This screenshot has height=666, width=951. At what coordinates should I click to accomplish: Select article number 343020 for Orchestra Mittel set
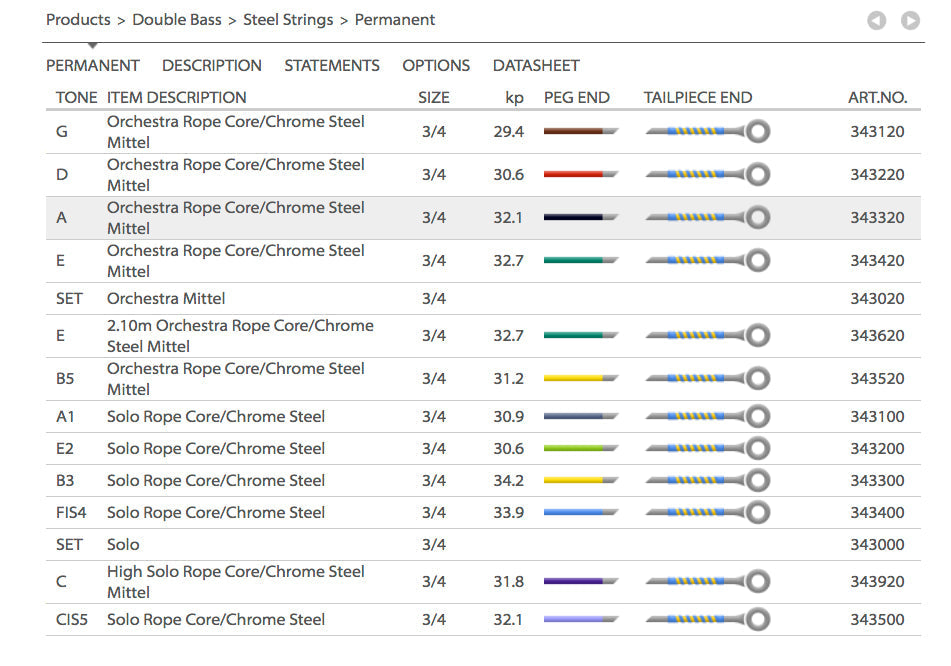click(880, 298)
